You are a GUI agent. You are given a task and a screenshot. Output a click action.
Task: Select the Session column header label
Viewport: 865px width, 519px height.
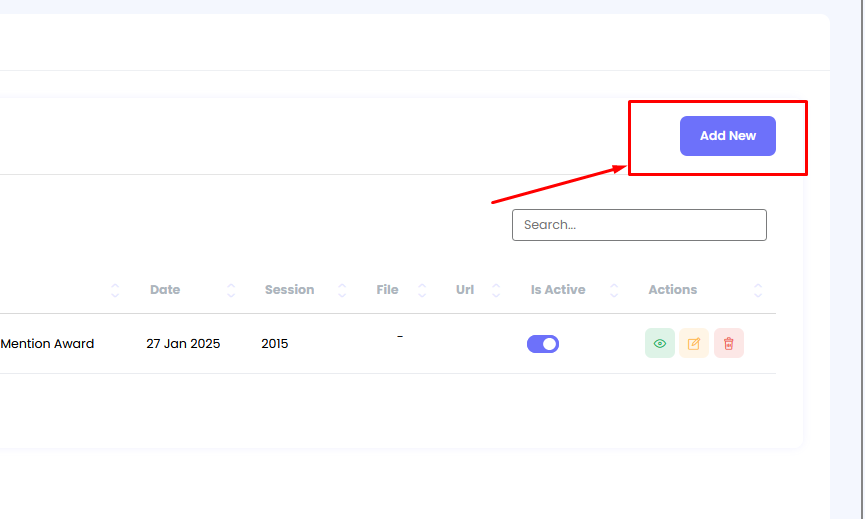coord(289,290)
